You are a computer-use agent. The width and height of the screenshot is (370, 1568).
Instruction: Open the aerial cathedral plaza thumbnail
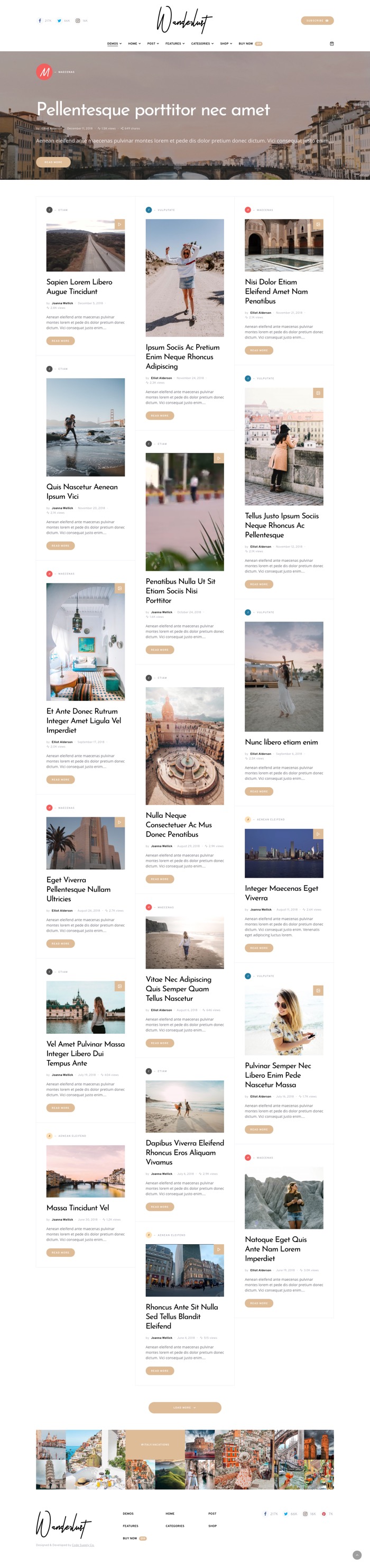(184, 746)
